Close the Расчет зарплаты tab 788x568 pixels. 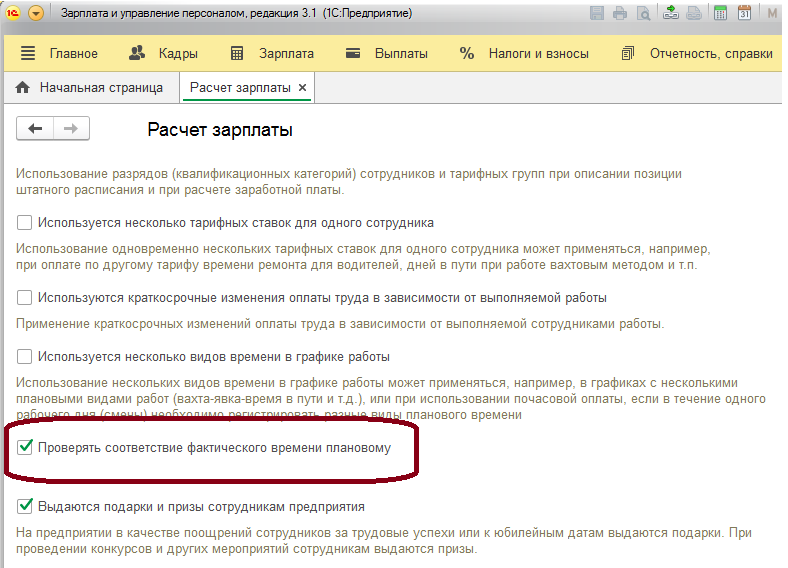pos(303,88)
